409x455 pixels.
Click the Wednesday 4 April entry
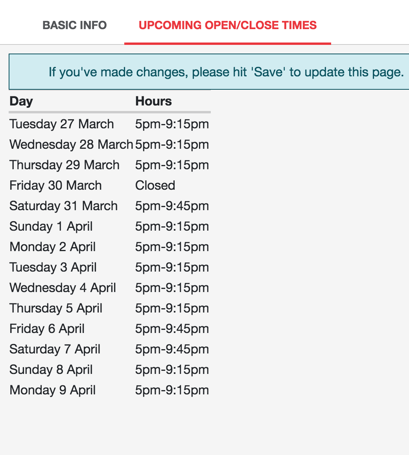point(109,288)
